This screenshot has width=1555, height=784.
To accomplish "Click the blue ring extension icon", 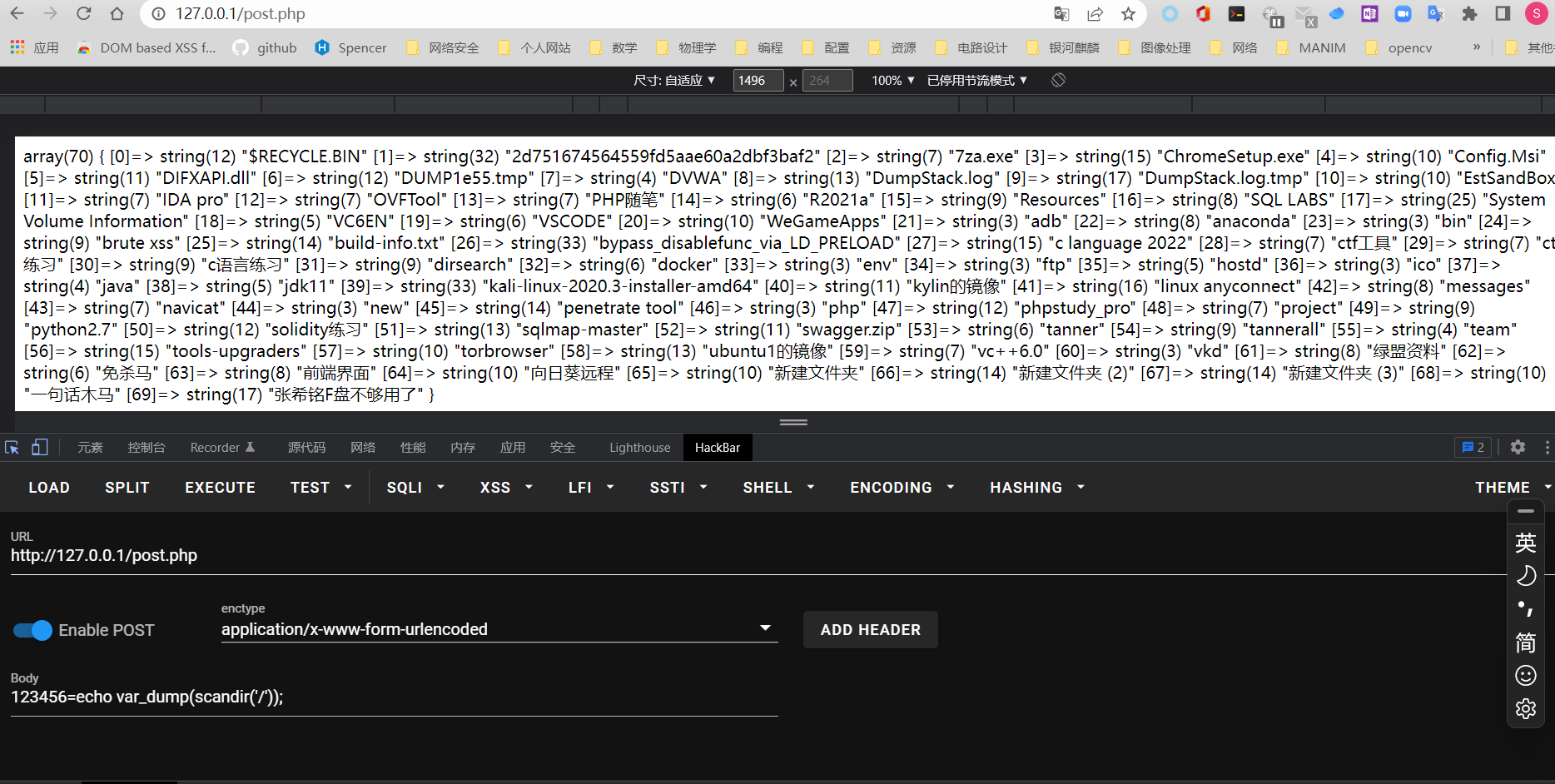I will [x=1170, y=13].
